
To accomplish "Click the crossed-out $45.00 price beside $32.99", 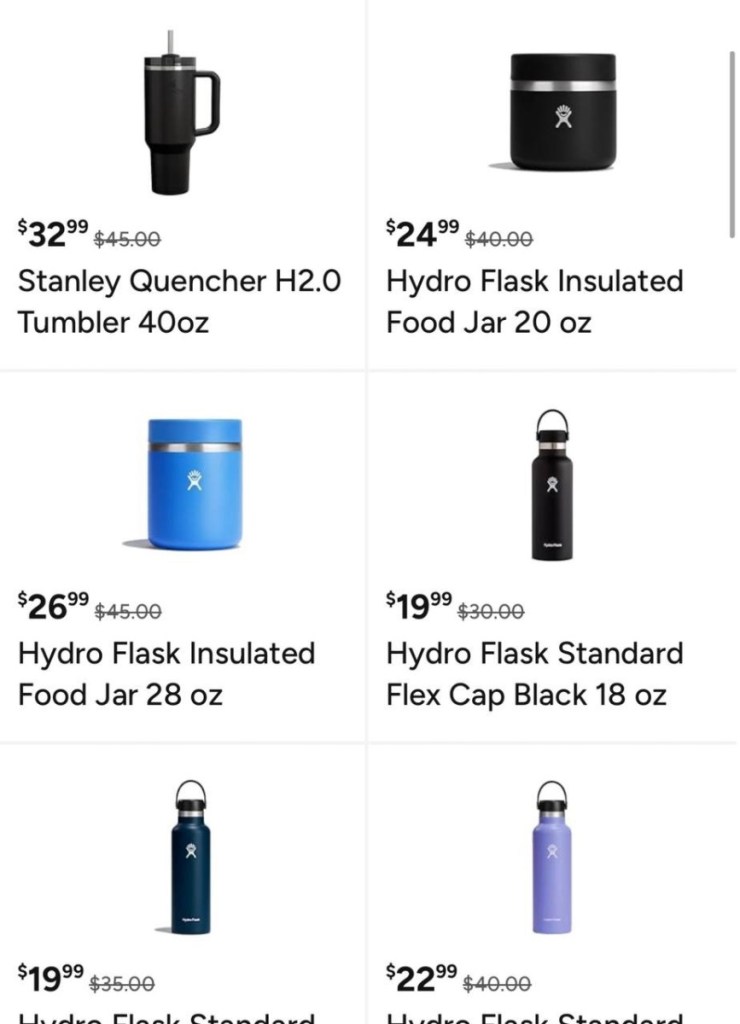I will tap(127, 239).
